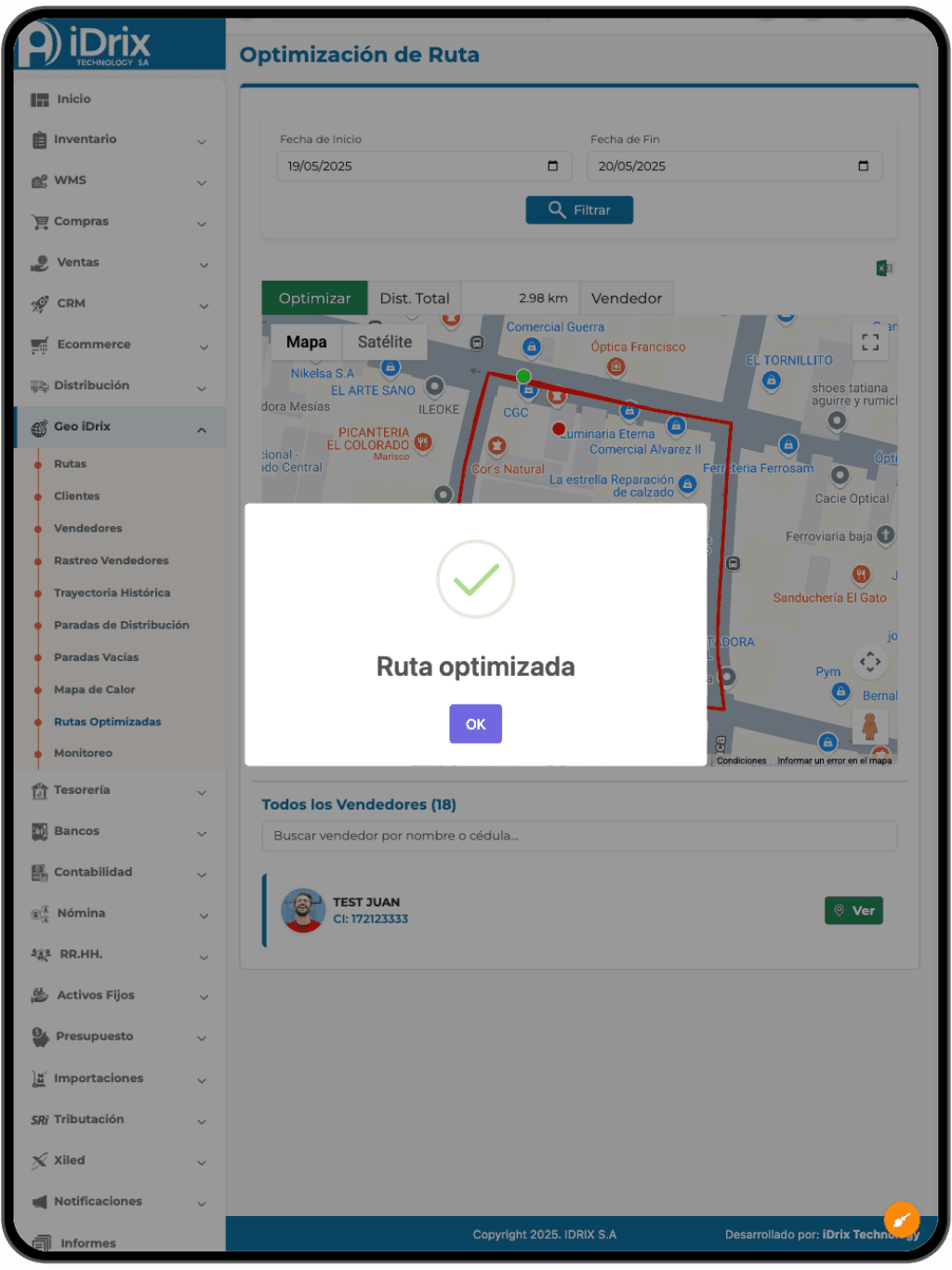Screen dimensions: 952x1270
Task: Switch to the Vendedor tab
Action: pyautogui.click(x=627, y=298)
